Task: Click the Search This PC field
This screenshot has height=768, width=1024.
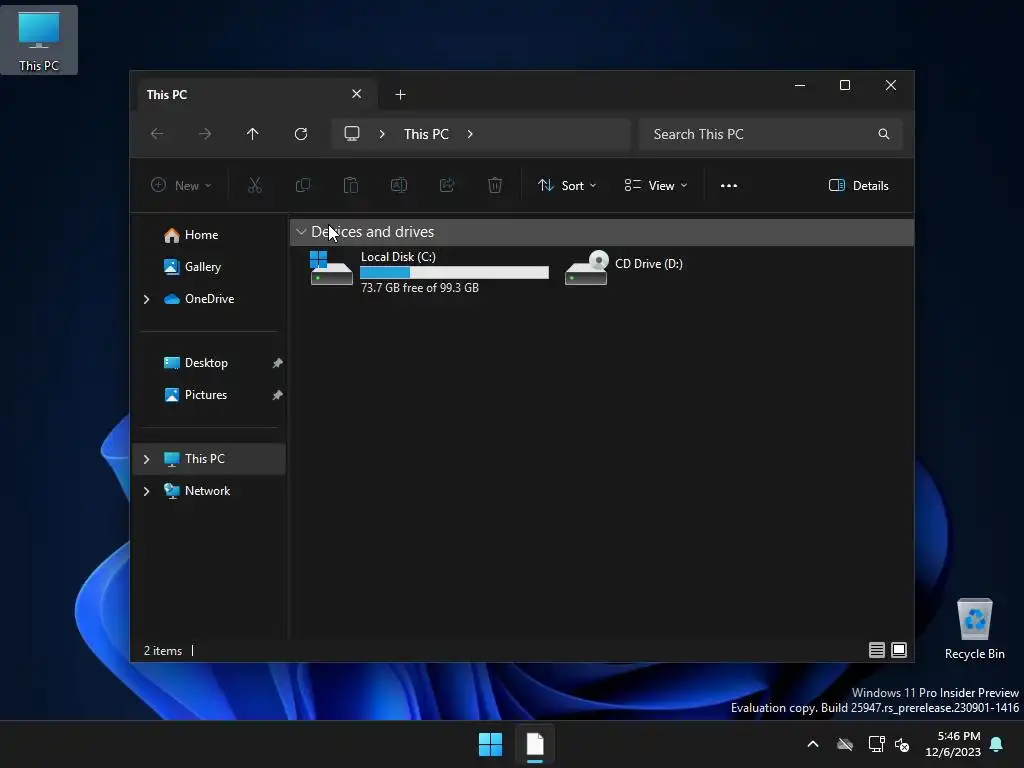Action: 771,134
